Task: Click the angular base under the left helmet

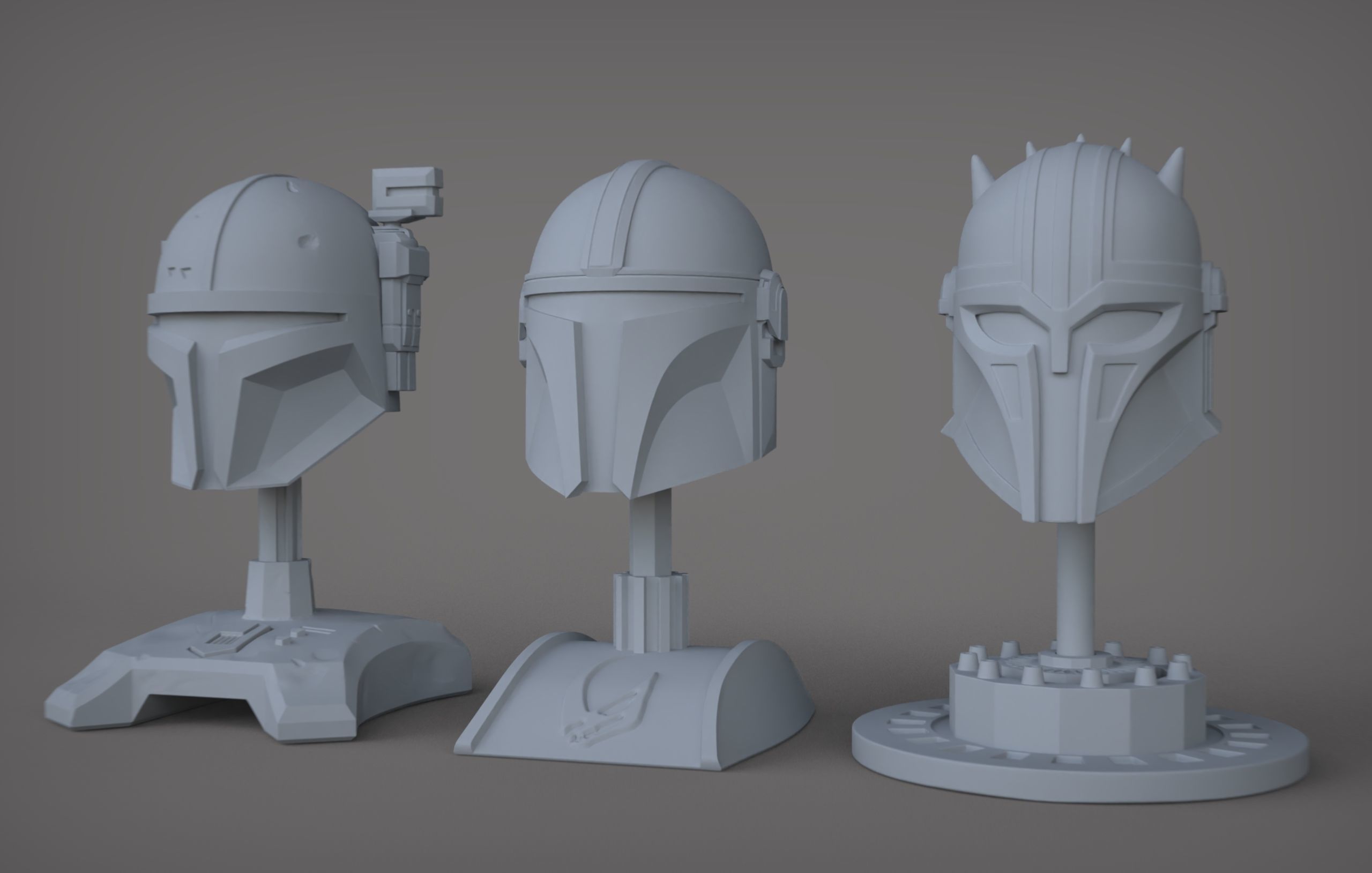Action: tap(258, 676)
